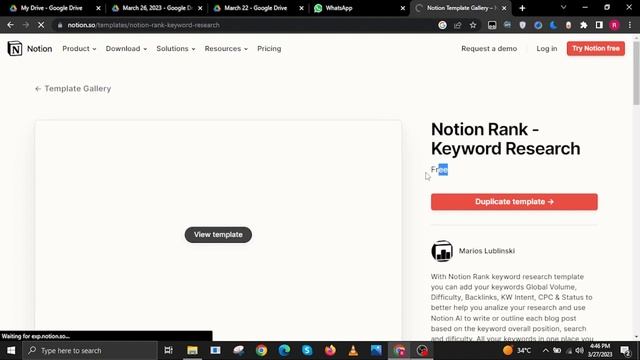Expand the Solutions menu

176,49
